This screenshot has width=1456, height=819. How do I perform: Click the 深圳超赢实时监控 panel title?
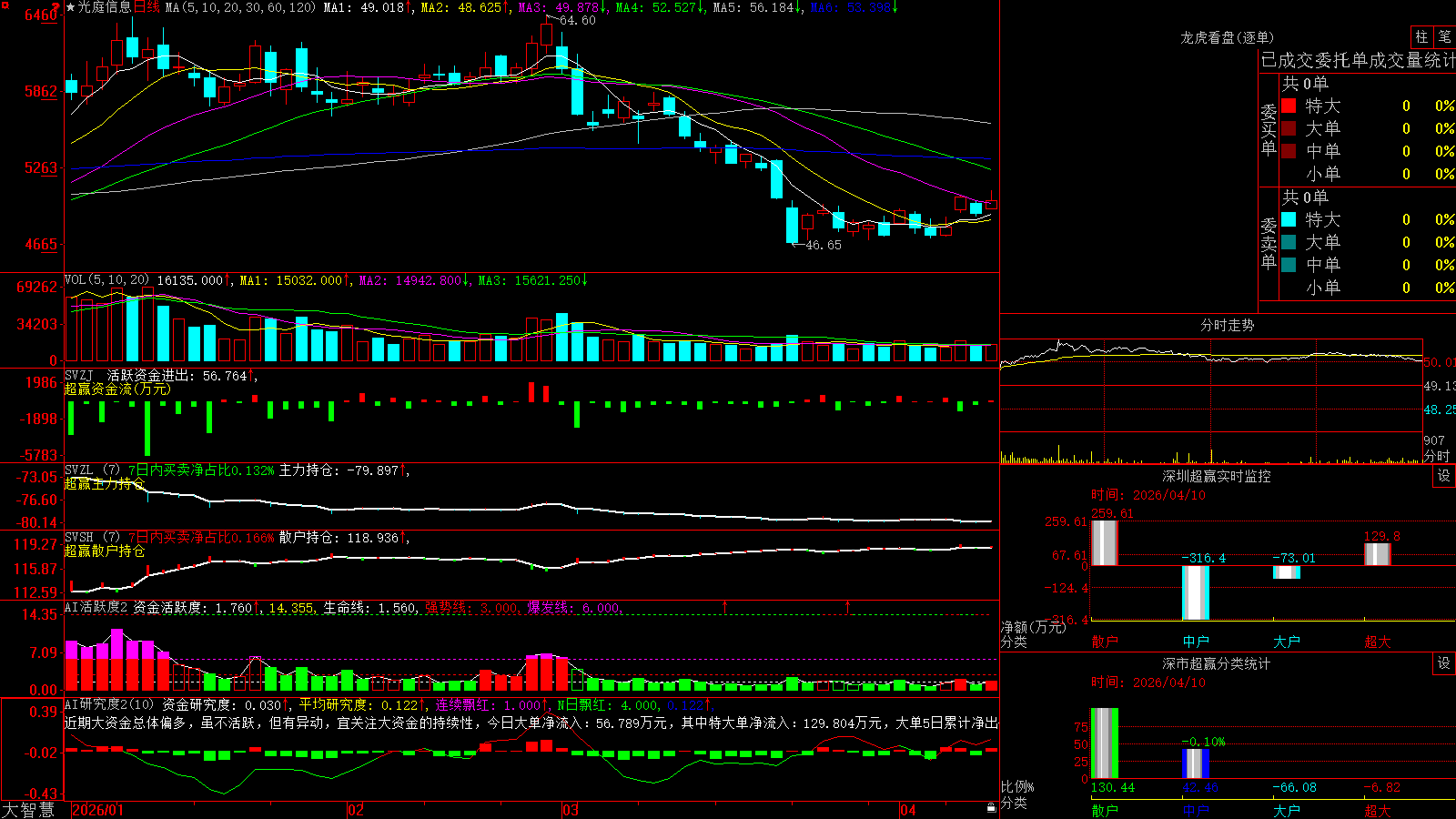(1217, 476)
